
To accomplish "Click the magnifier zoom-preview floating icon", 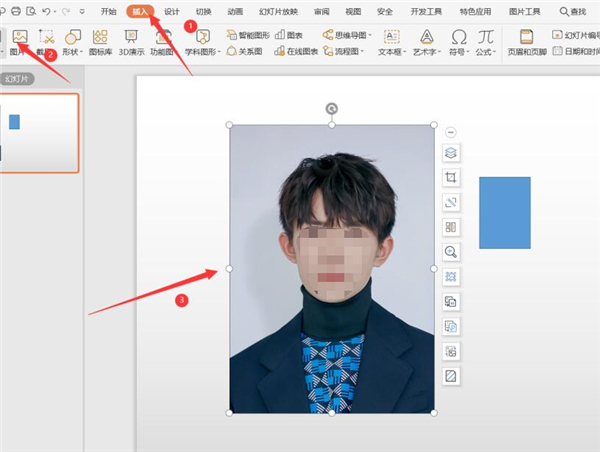I will pos(451,252).
